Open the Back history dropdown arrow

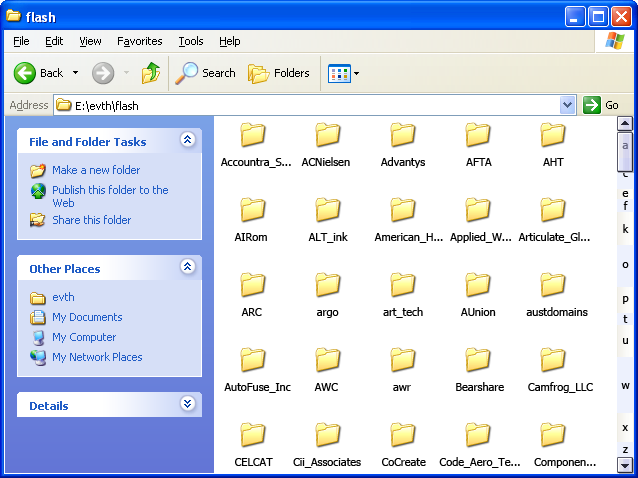(x=75, y=73)
